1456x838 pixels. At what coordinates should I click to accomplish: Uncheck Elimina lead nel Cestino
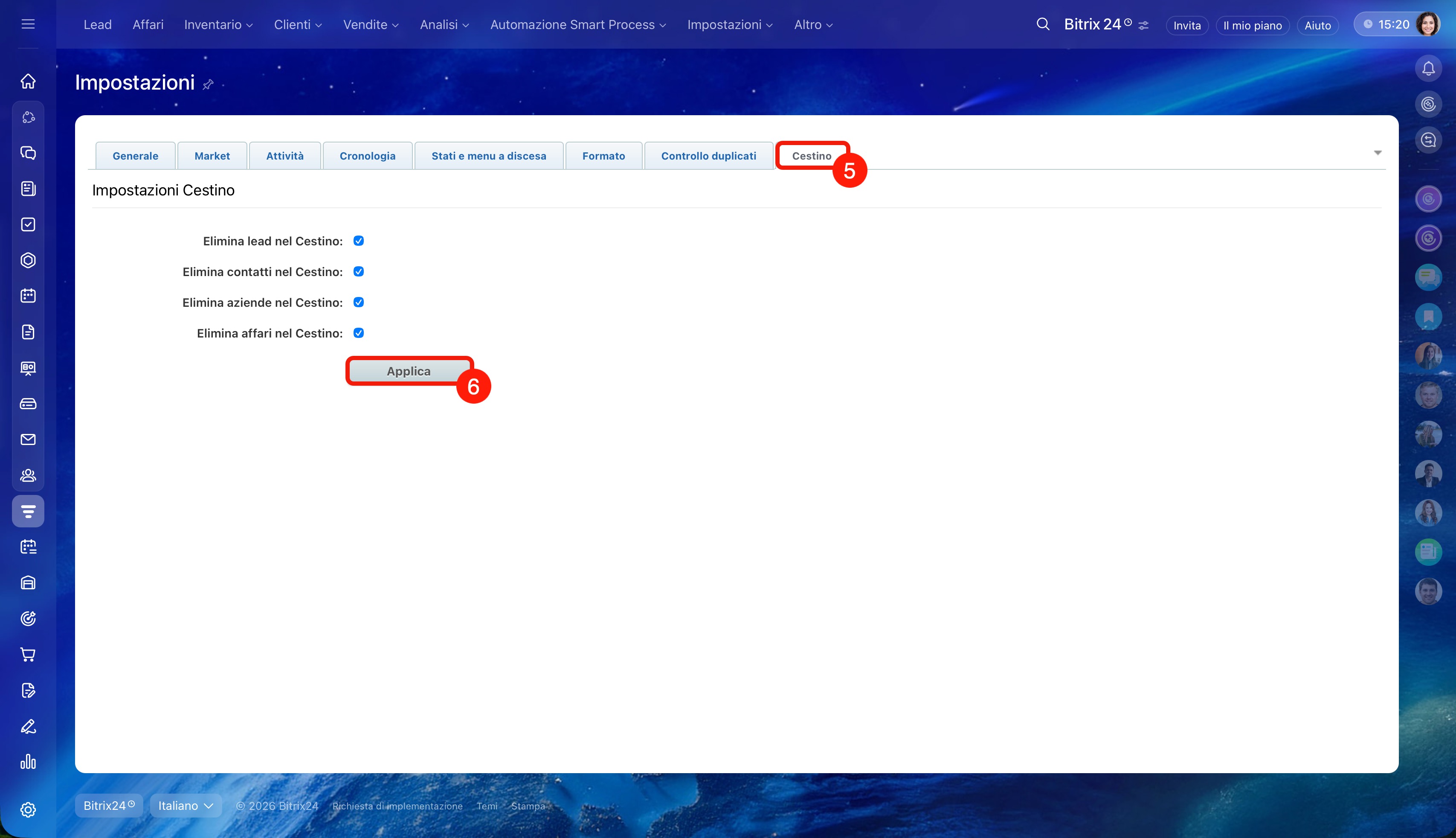tap(358, 241)
